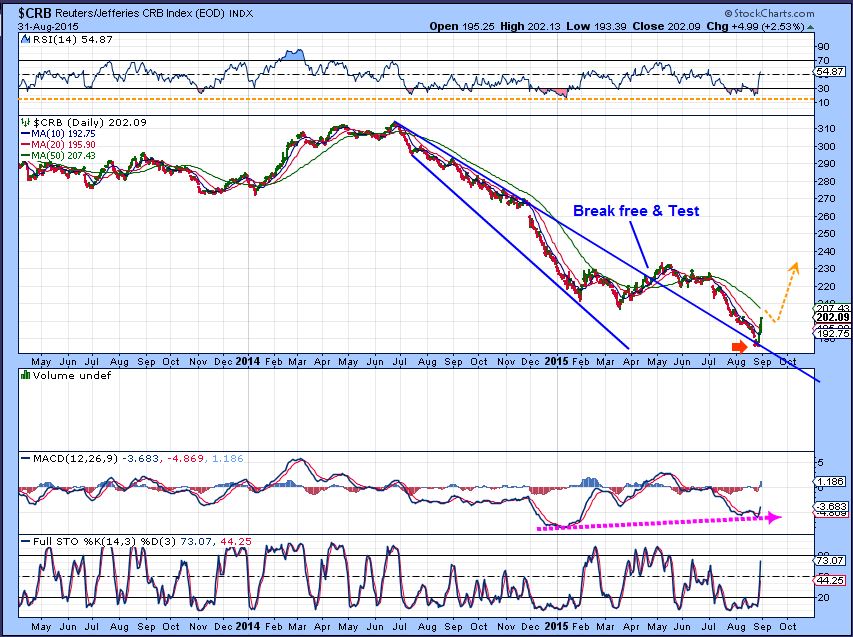This screenshot has width=853, height=637.
Task: Click the 240 price axis label
Action: click(827, 251)
